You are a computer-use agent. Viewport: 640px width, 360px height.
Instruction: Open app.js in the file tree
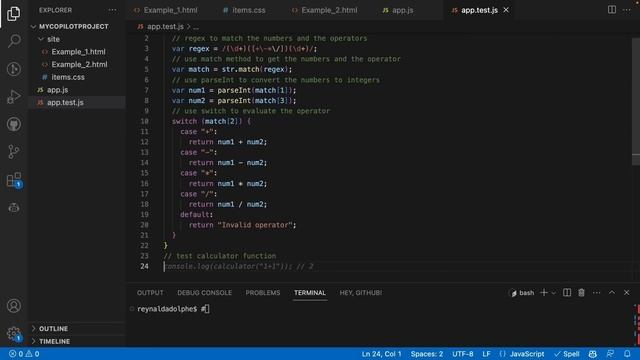[x=58, y=90]
